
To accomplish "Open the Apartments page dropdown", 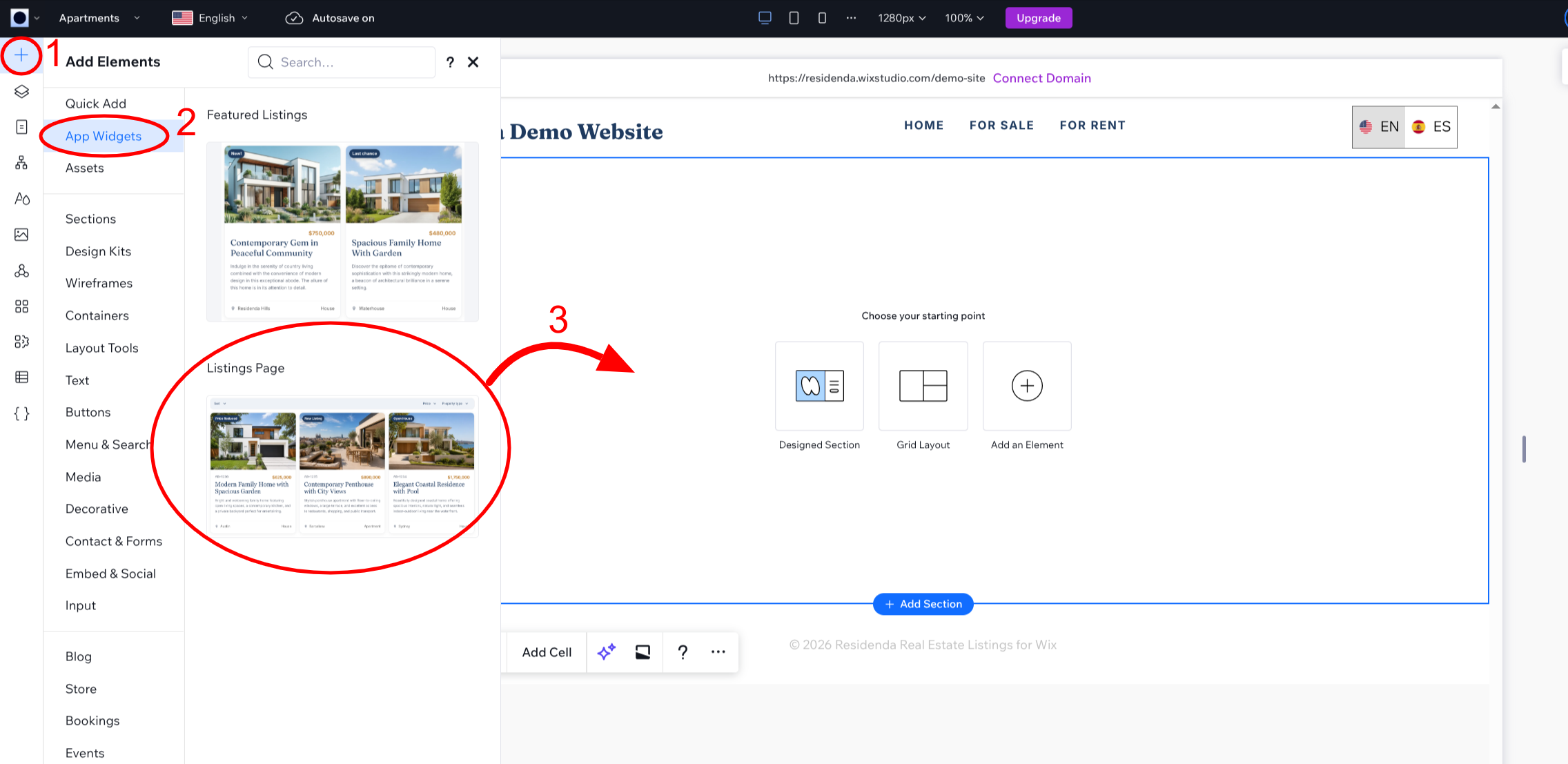I will 99,18.
